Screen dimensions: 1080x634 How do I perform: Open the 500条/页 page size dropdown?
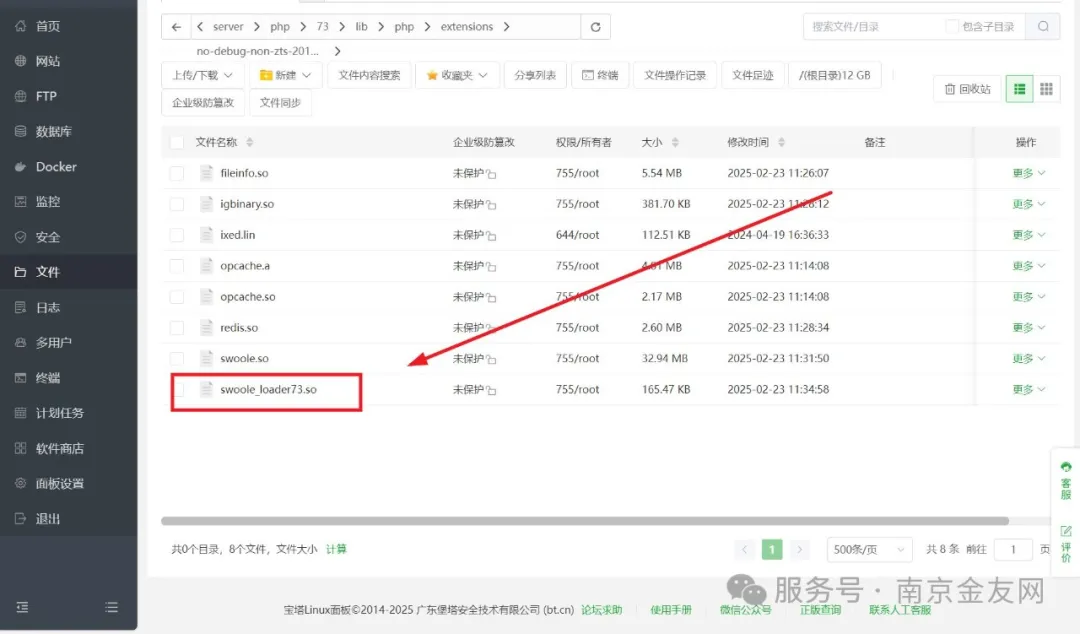[869, 549]
